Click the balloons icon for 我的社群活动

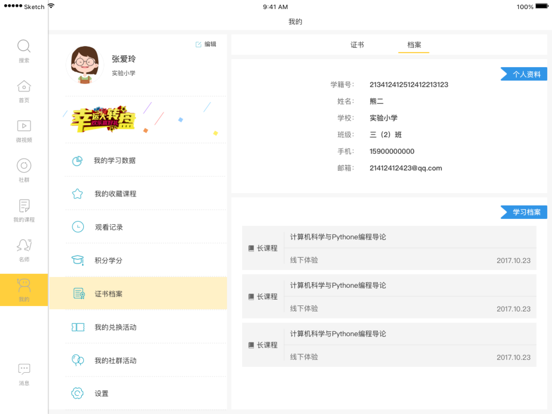(78, 360)
